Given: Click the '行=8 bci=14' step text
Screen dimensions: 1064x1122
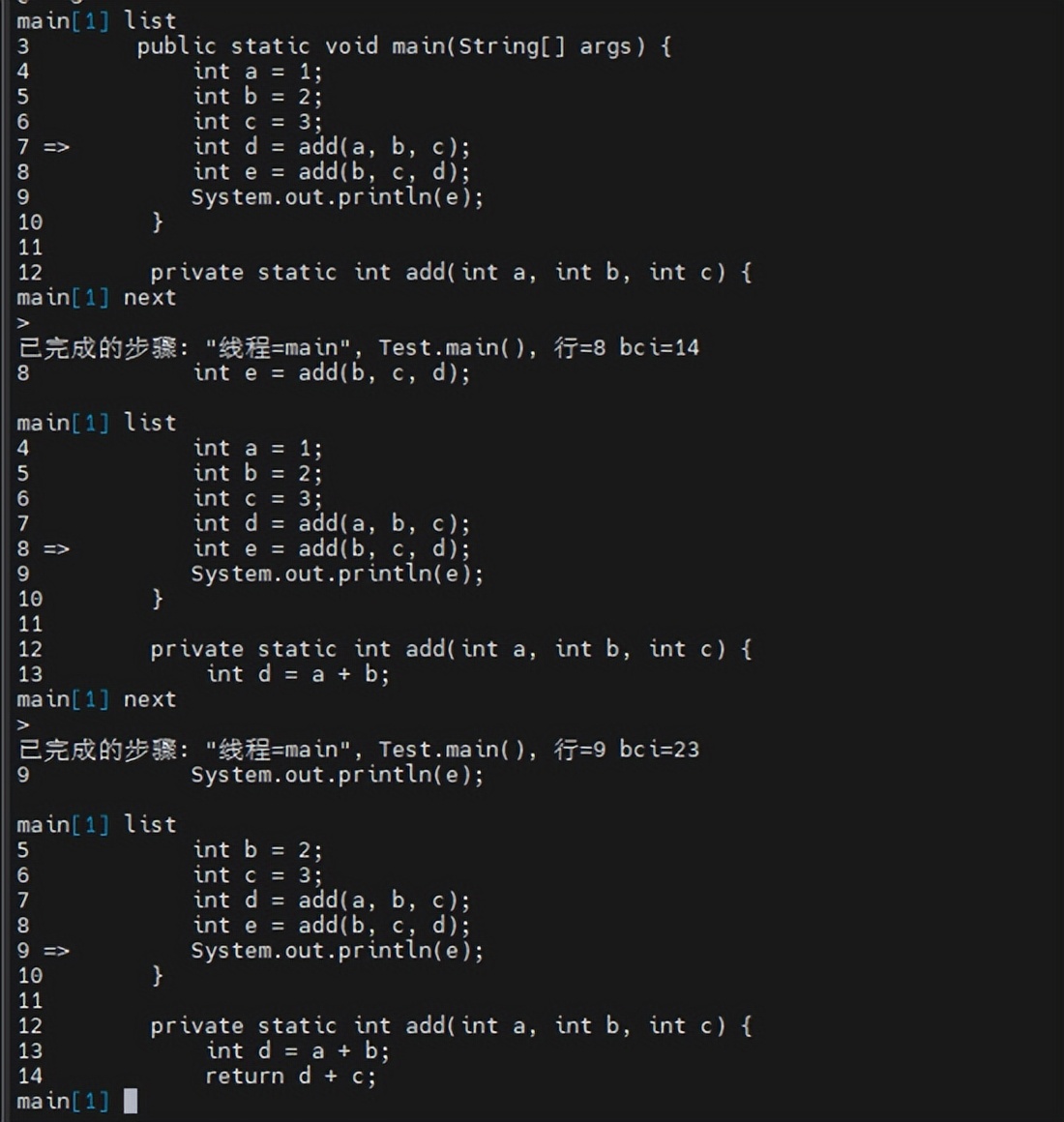Looking at the screenshot, I should pyautogui.click(x=626, y=347).
